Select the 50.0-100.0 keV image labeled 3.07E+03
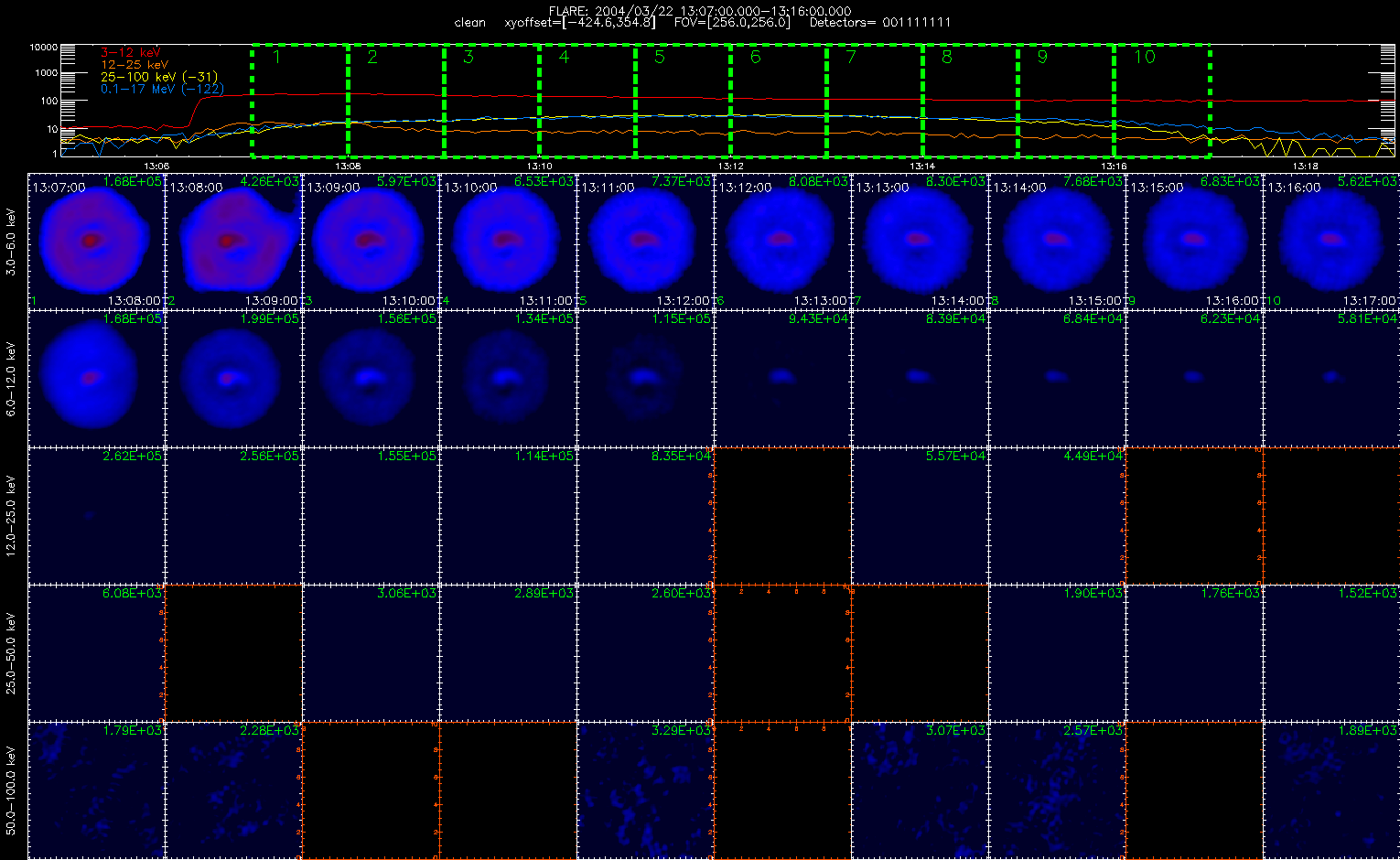 (x=921, y=790)
